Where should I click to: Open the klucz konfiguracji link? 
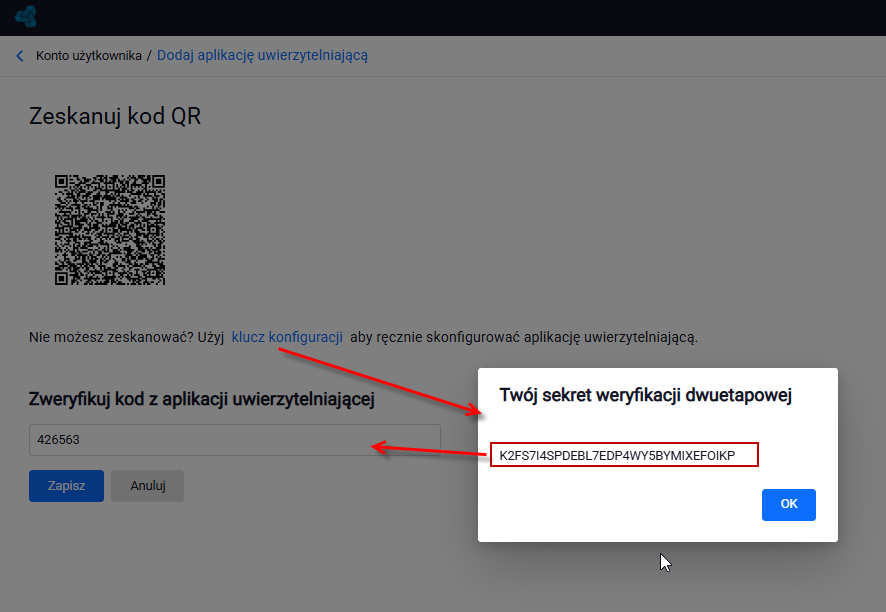pos(287,337)
